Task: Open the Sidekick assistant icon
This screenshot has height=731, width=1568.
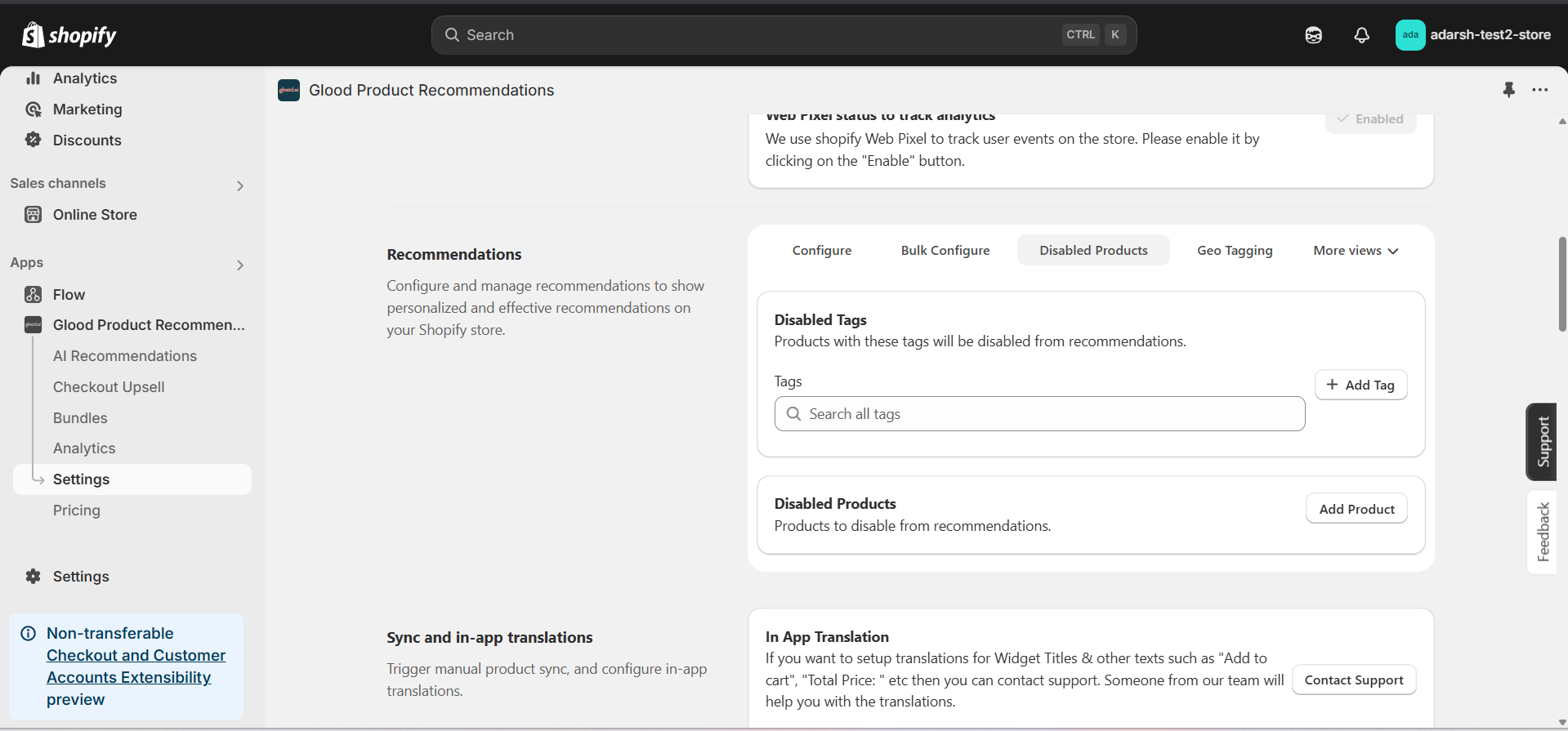Action: (x=1313, y=35)
